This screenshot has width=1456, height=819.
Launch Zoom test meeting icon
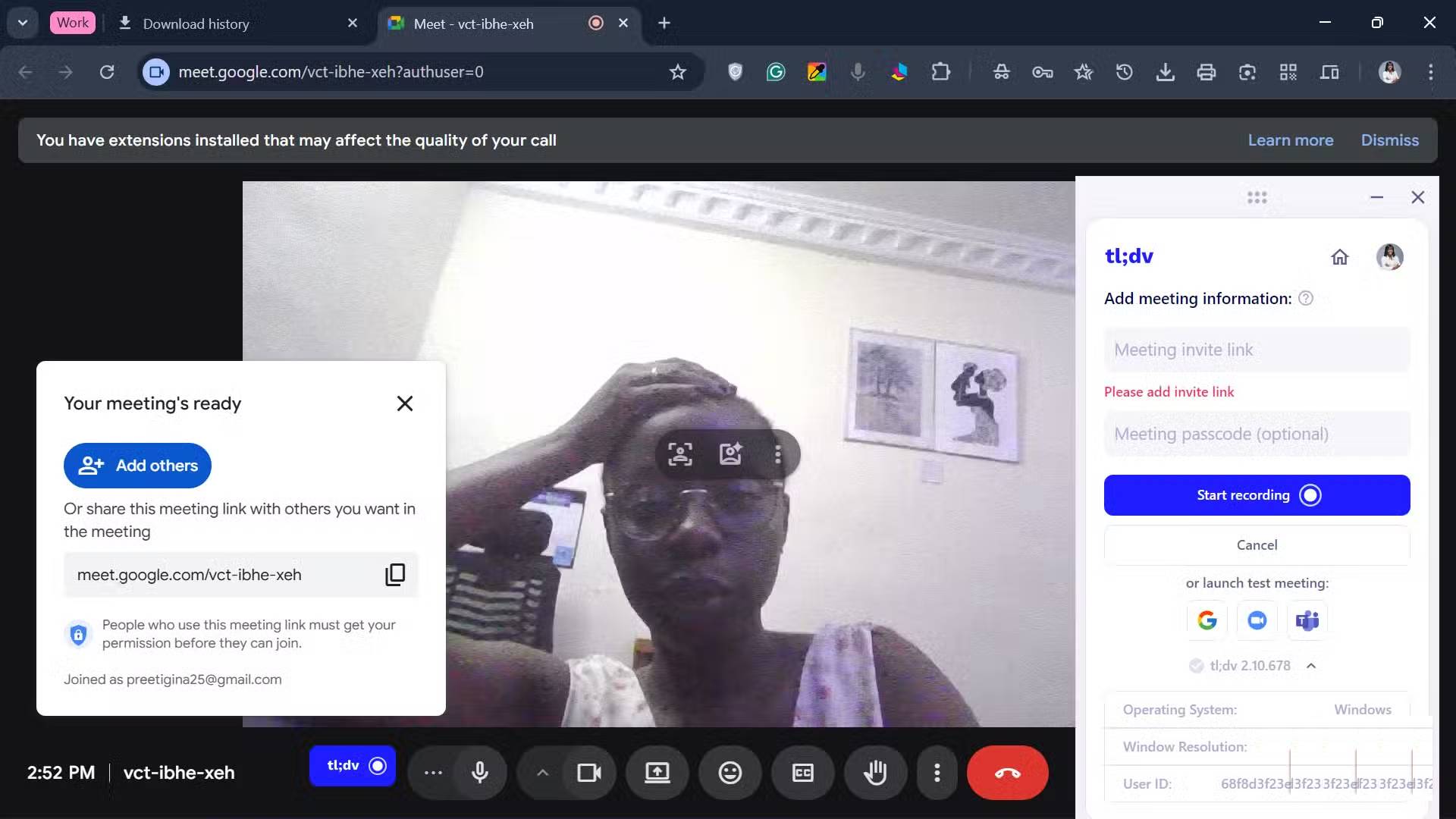[1257, 620]
